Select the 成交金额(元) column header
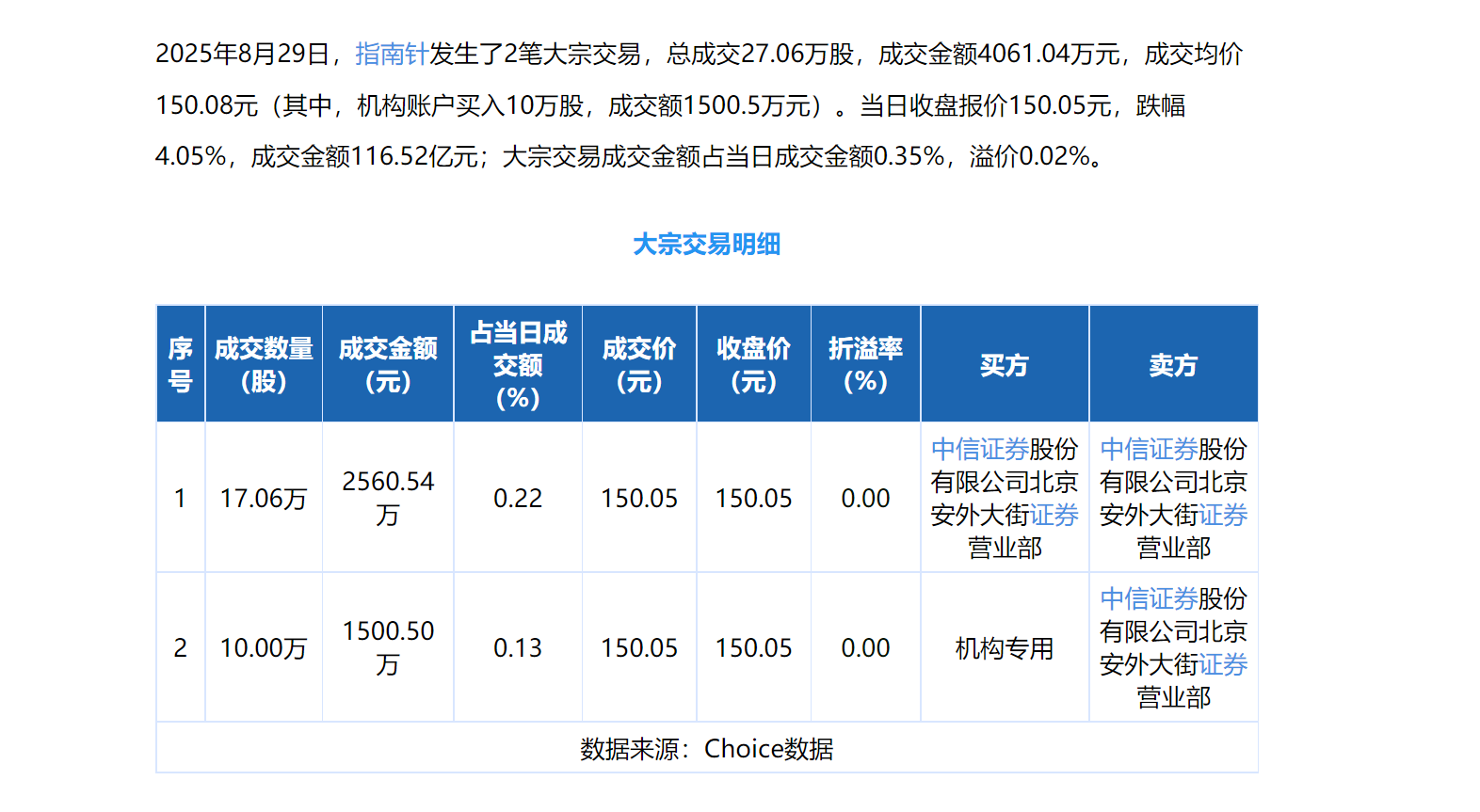Screen dimensions: 1480x812 point(388,364)
